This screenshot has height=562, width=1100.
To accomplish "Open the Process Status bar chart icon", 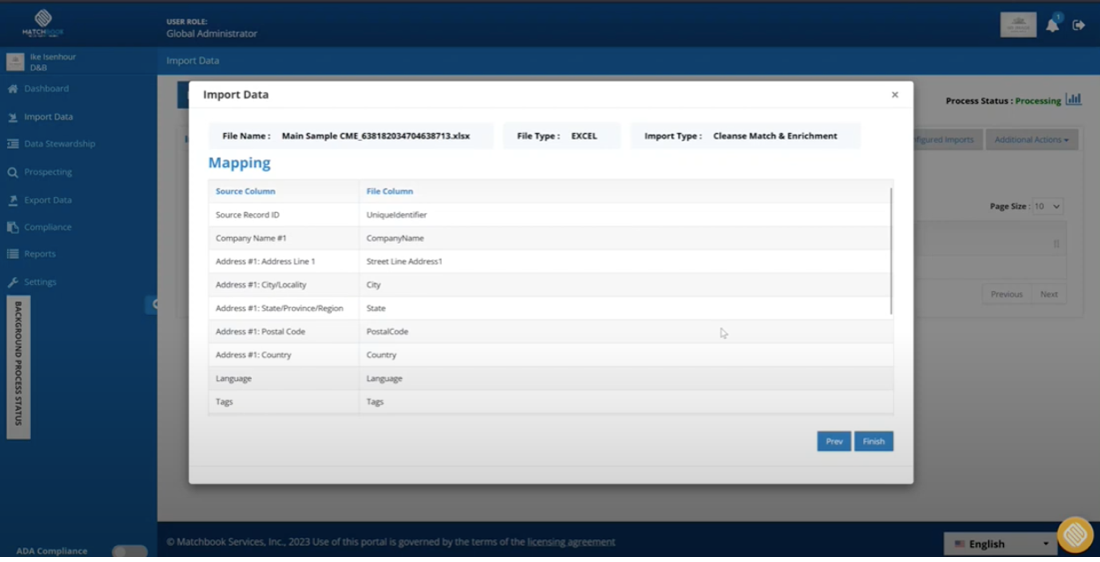I will [x=1073, y=100].
